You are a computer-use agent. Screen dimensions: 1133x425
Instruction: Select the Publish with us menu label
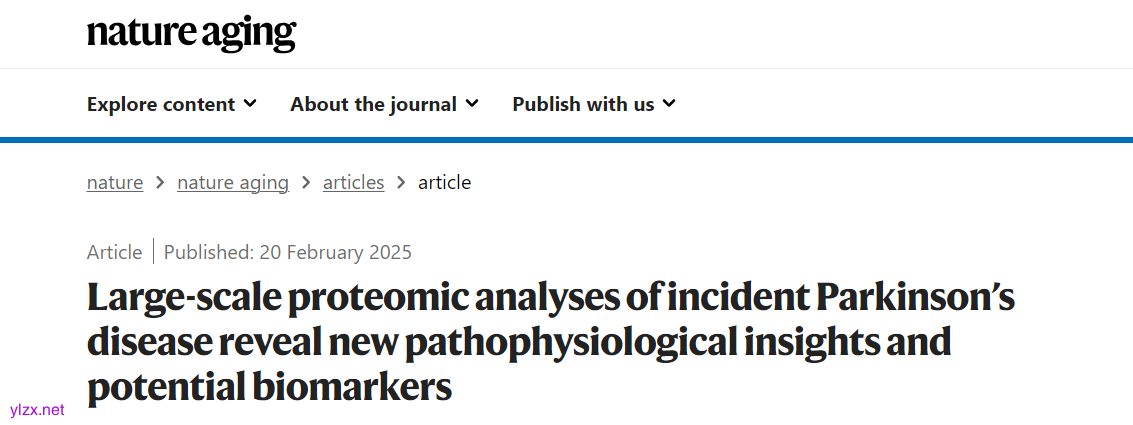click(583, 104)
